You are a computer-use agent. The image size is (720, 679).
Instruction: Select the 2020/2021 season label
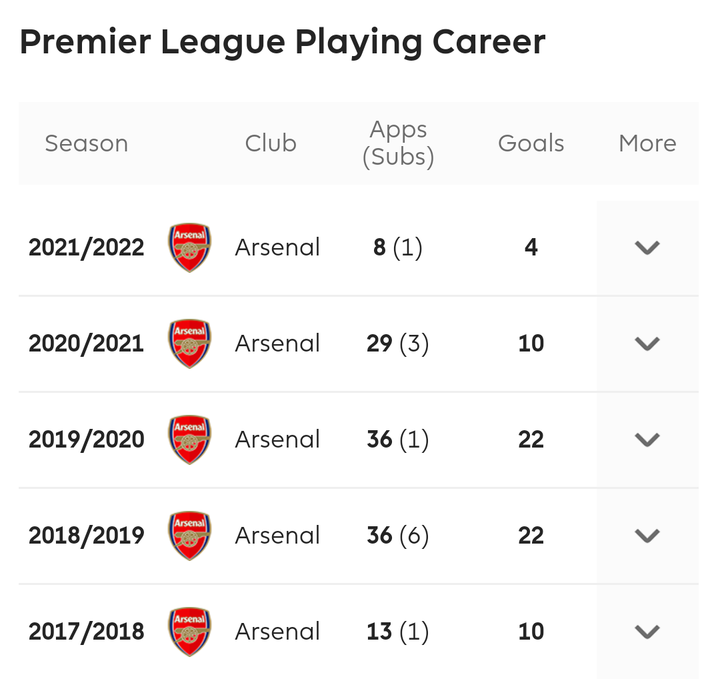point(86,343)
